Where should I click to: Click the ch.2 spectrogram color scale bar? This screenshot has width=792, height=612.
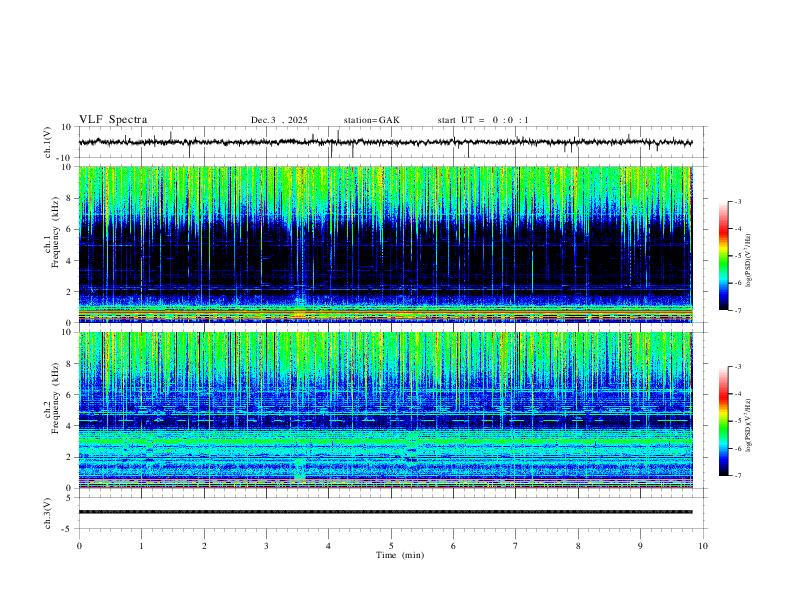723,421
